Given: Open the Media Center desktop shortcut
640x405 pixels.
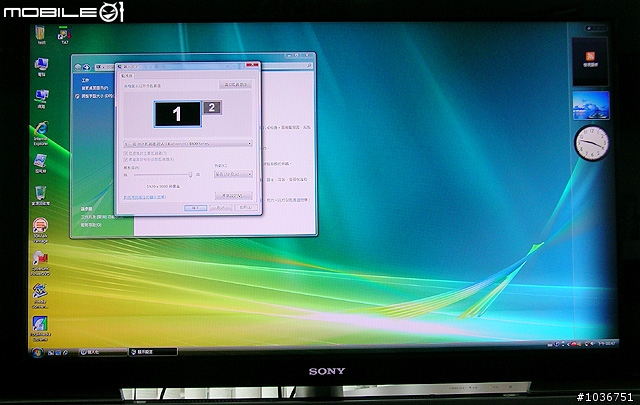Looking at the screenshot, I should pyautogui.click(x=40, y=296).
